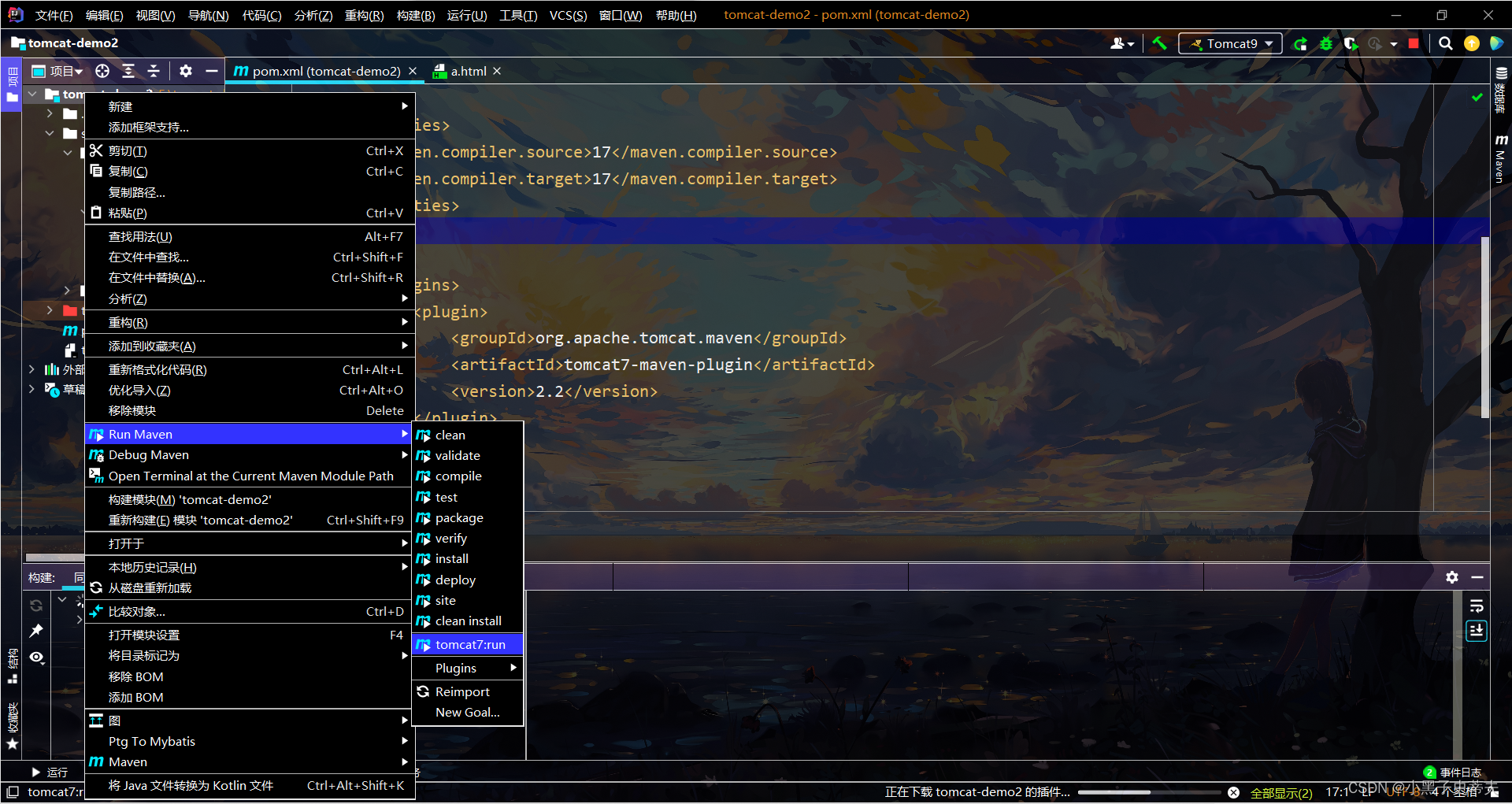Click the rerun sync icon in build panel
This screenshot has height=804, width=1512.
point(36,606)
